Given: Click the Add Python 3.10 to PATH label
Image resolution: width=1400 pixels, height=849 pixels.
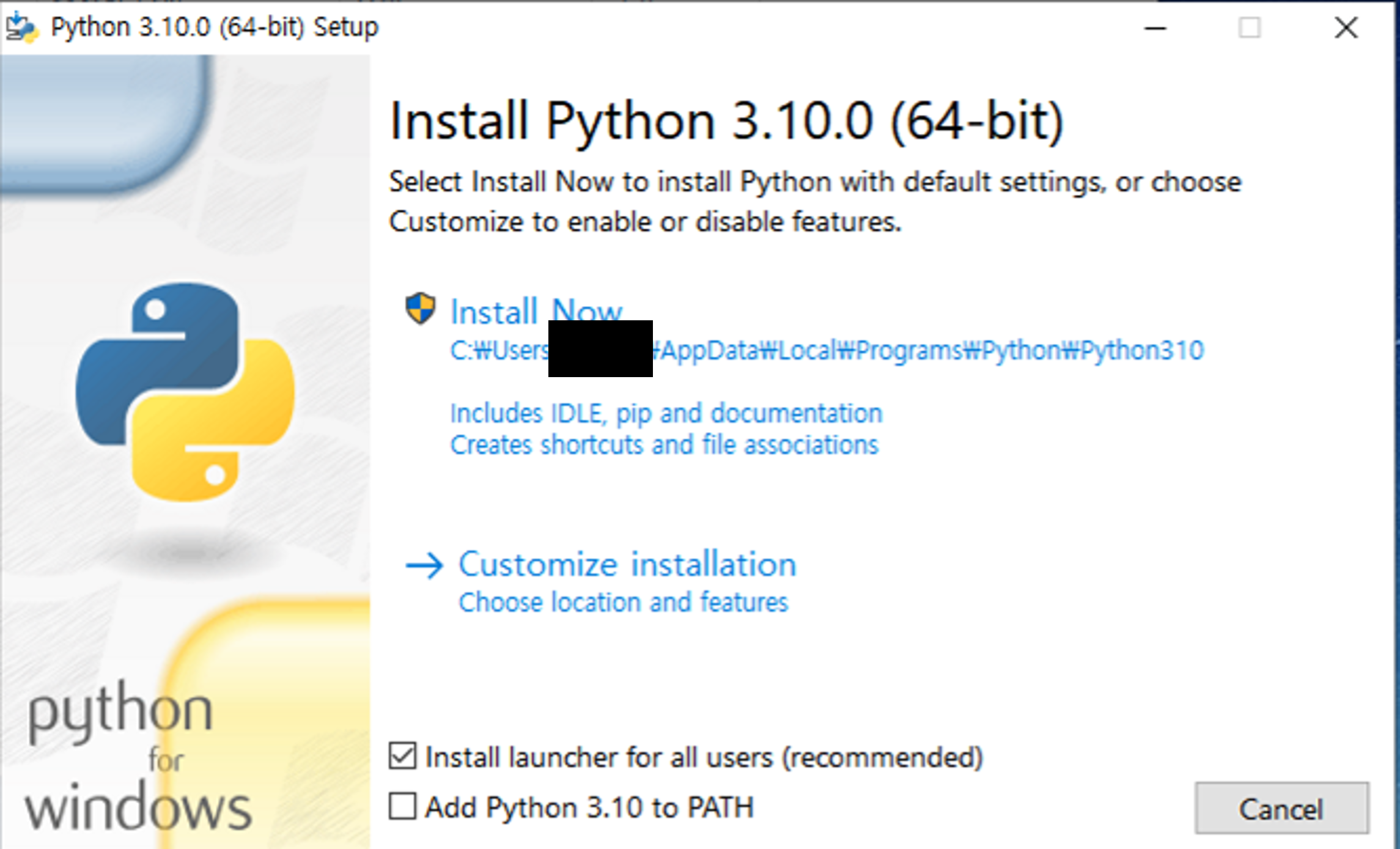Looking at the screenshot, I should pyautogui.click(x=589, y=807).
